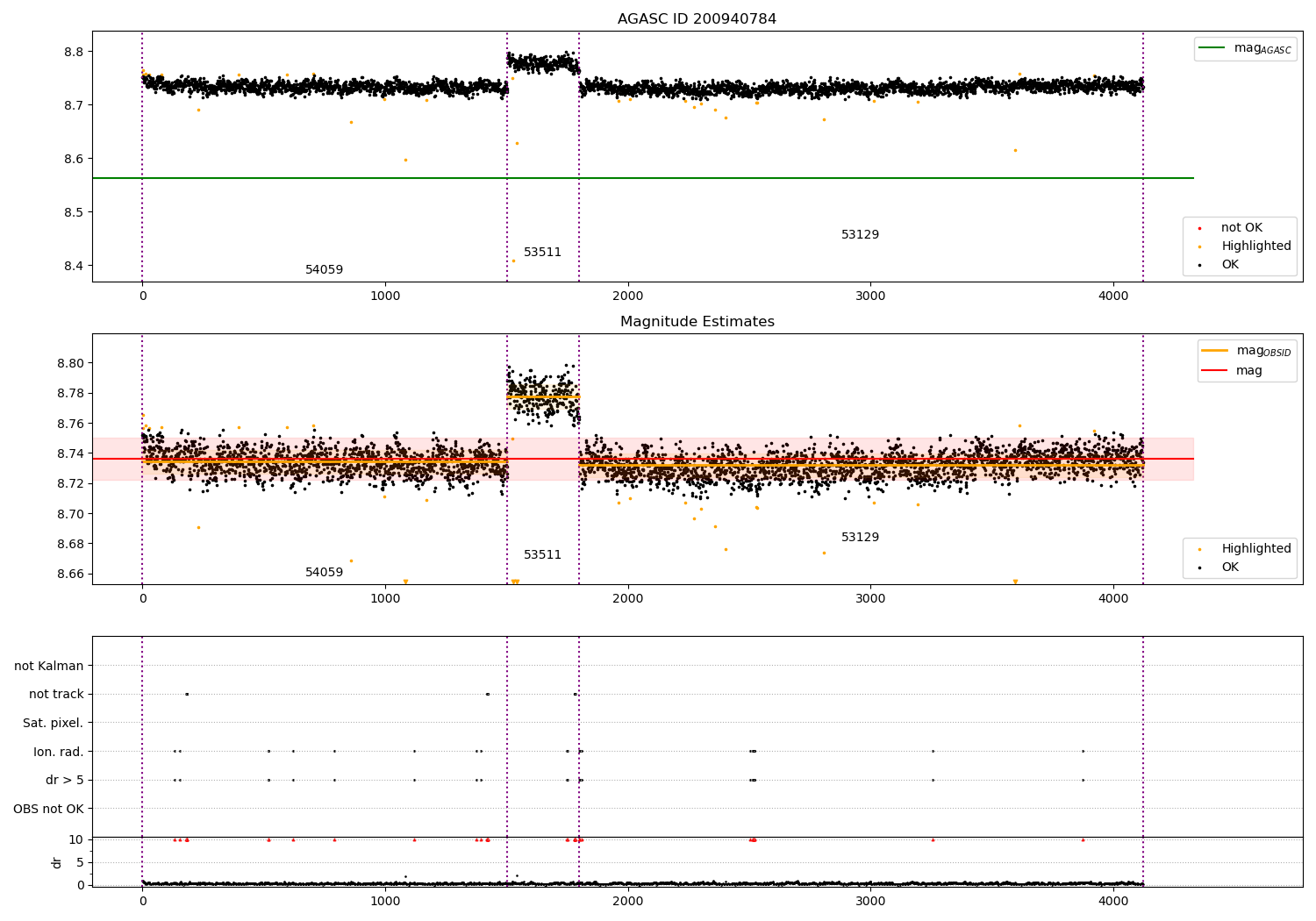The height and width of the screenshot is (921, 1316).
Task: Click the '8.4' y-tick of the top plot
Action: (x=74, y=266)
